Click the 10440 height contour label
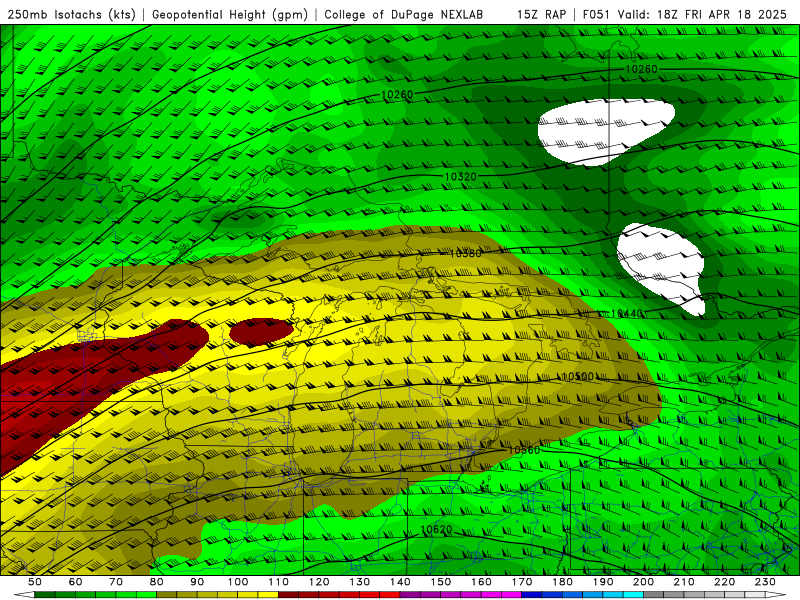 (x=627, y=313)
